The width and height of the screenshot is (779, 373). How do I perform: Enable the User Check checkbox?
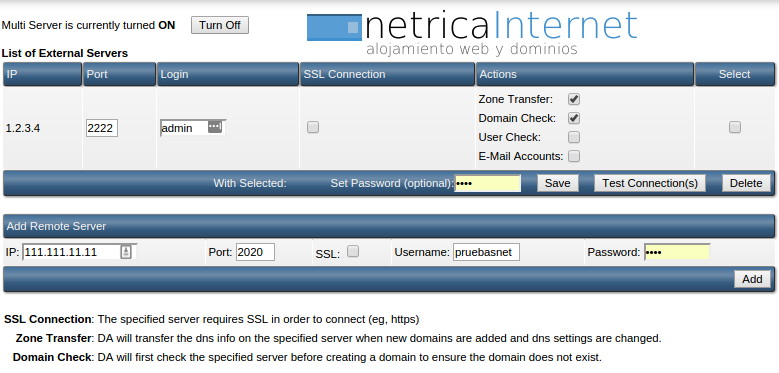click(x=574, y=137)
